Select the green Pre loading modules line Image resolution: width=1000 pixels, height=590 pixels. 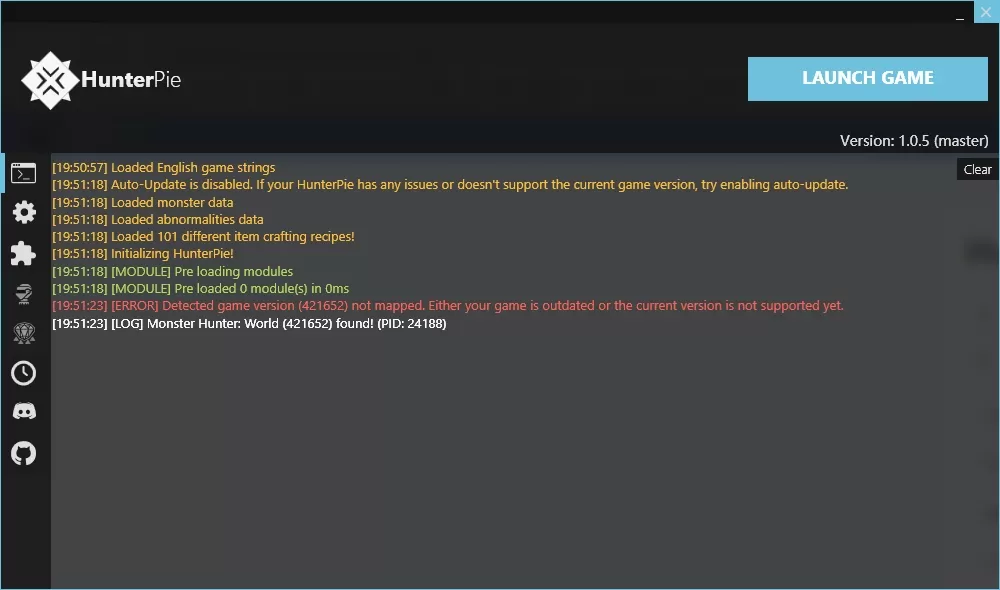[173, 272]
